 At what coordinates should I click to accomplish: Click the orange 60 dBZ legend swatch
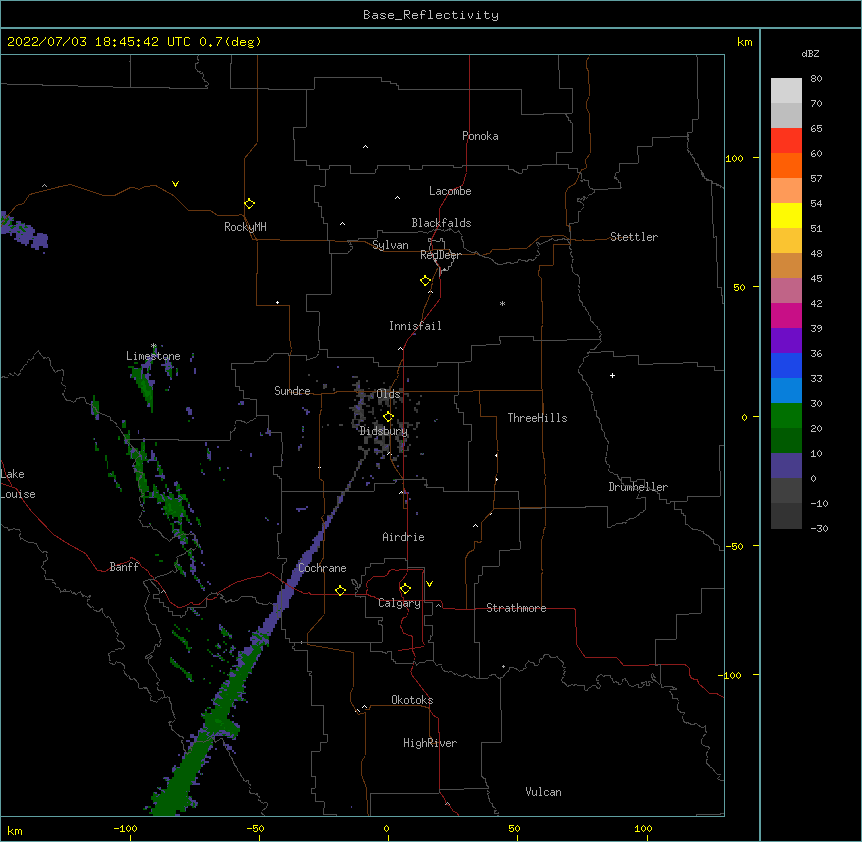[x=786, y=165]
